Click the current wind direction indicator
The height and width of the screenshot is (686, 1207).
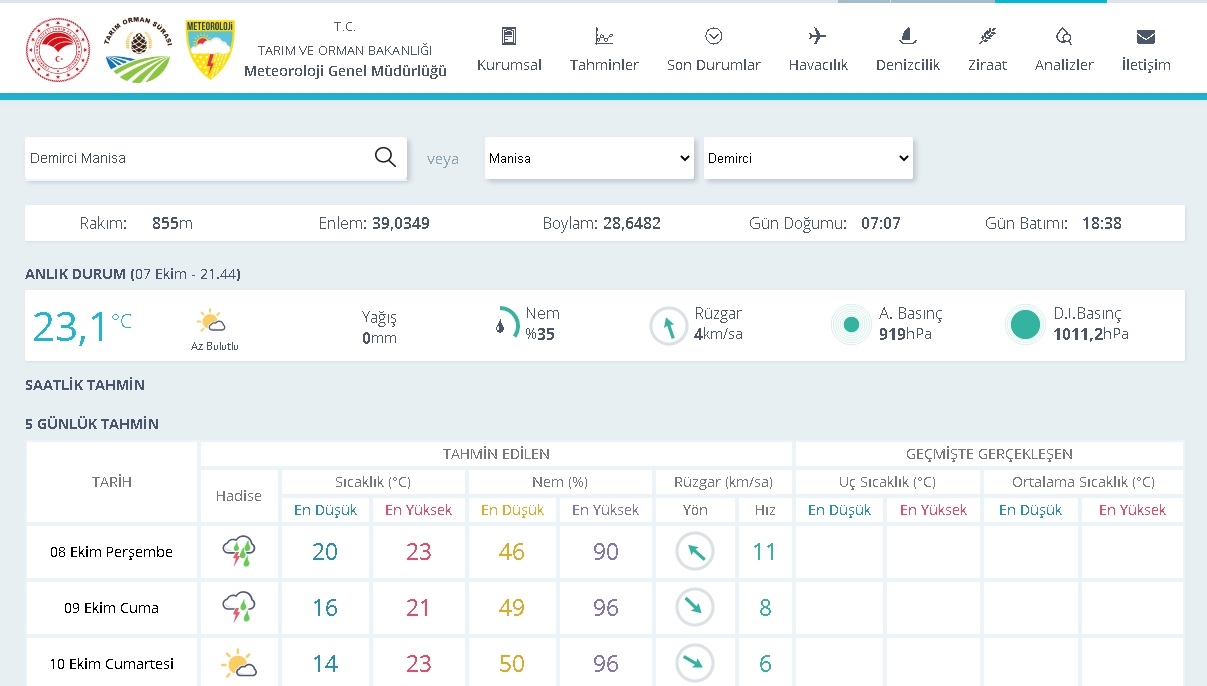pos(668,326)
